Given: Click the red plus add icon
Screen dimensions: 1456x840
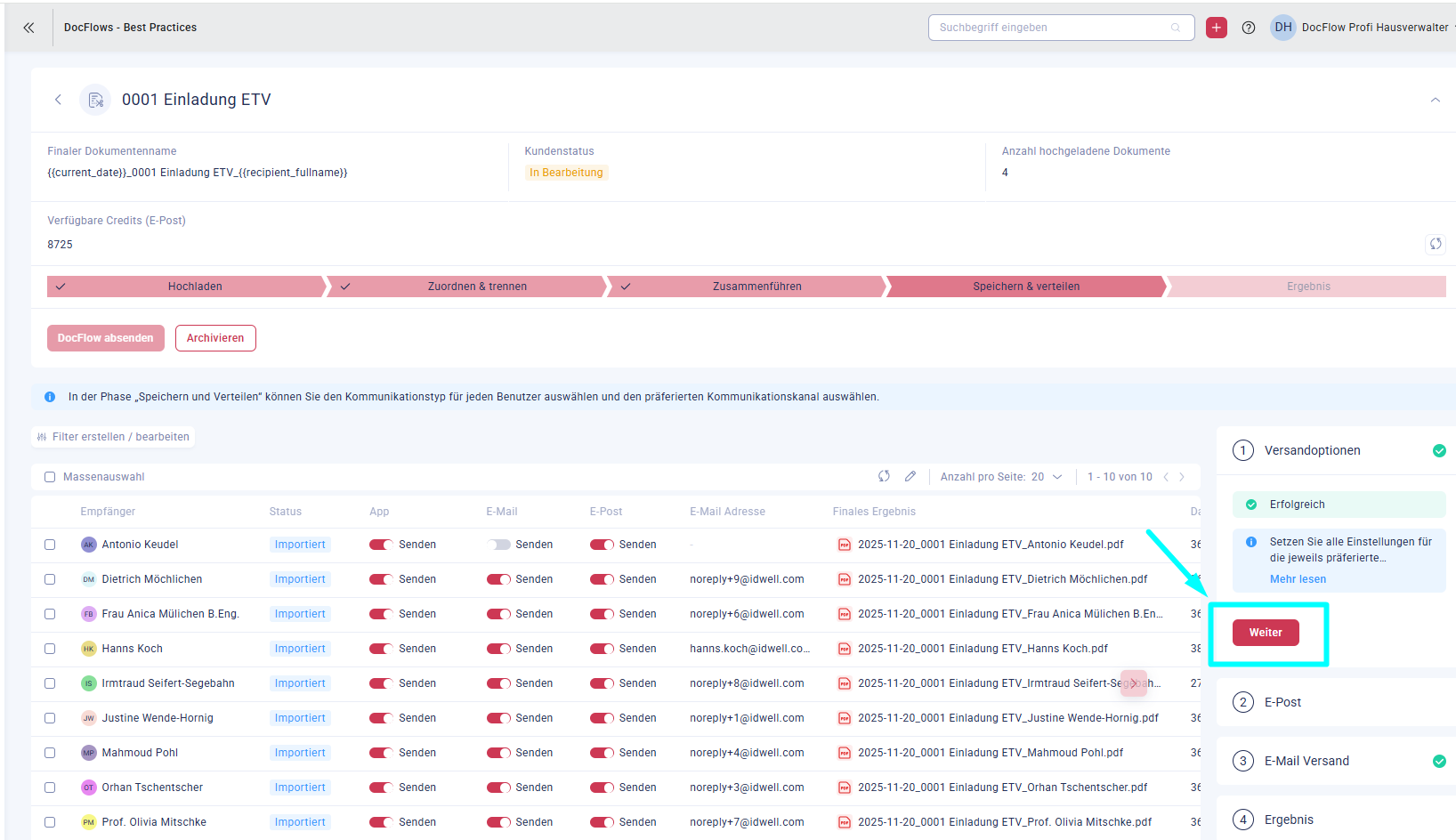Looking at the screenshot, I should click(1216, 28).
